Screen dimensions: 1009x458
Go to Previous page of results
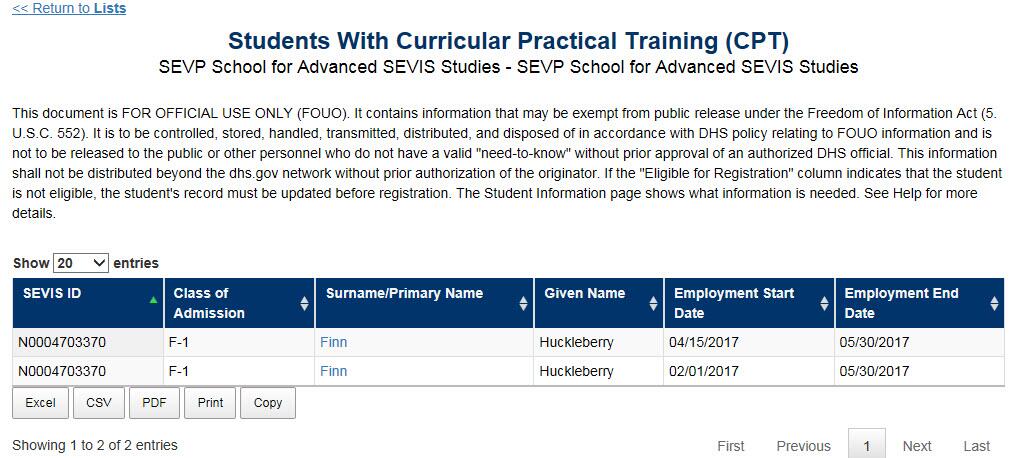pyautogui.click(x=803, y=446)
